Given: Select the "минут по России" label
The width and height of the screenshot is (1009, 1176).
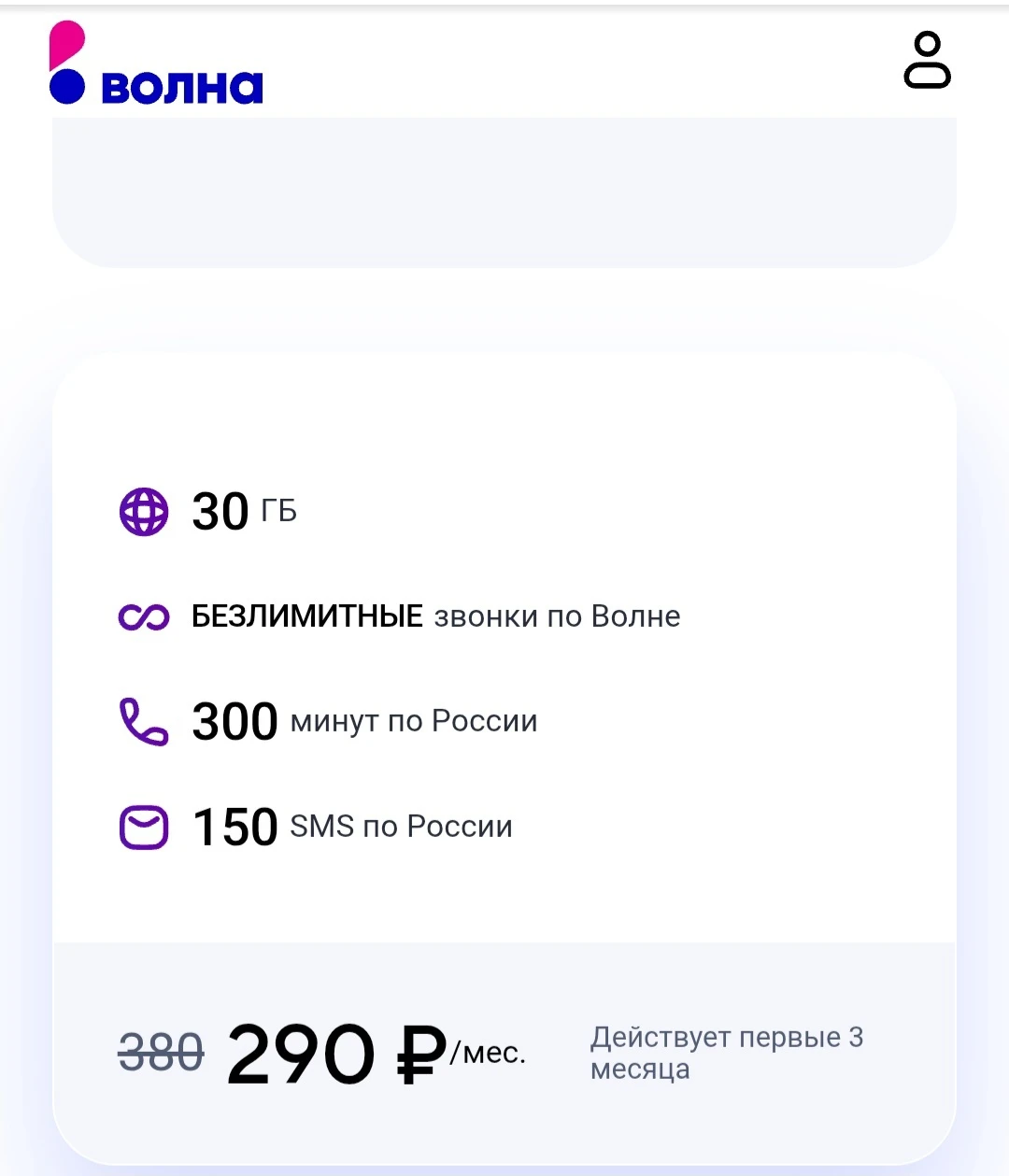Looking at the screenshot, I should tap(414, 721).
